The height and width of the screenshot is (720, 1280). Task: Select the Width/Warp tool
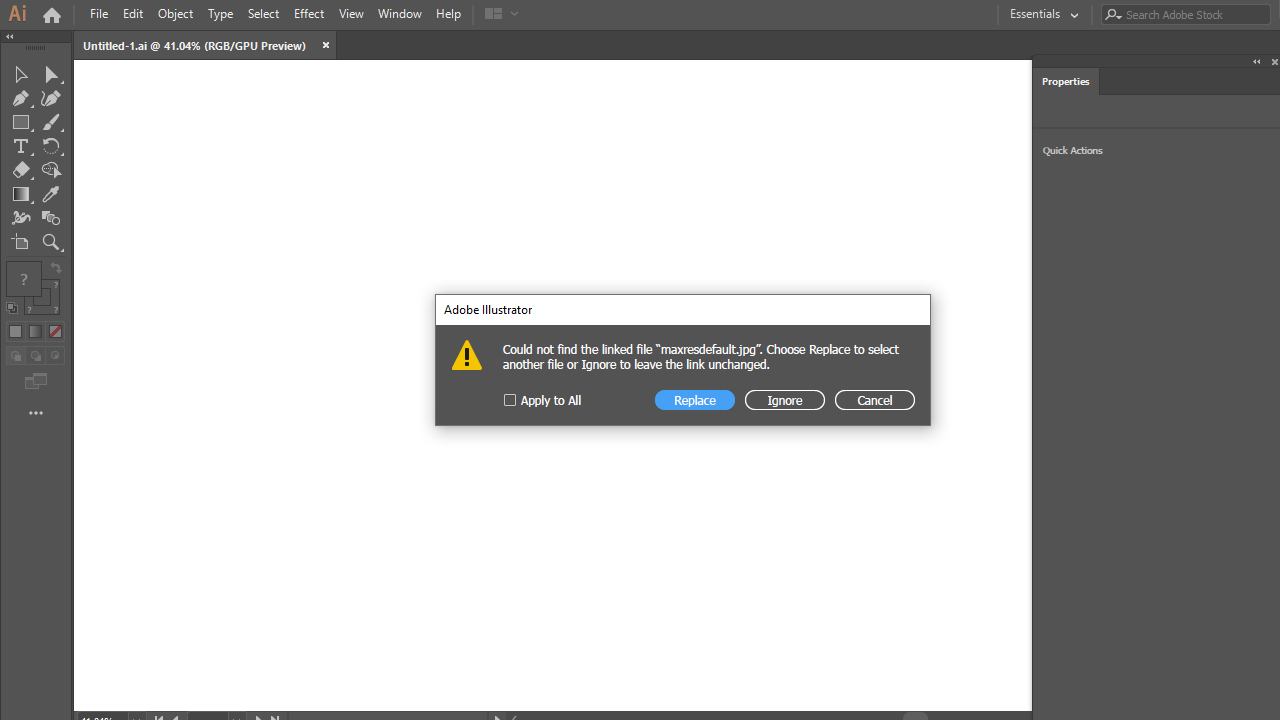pyautogui.click(x=21, y=218)
